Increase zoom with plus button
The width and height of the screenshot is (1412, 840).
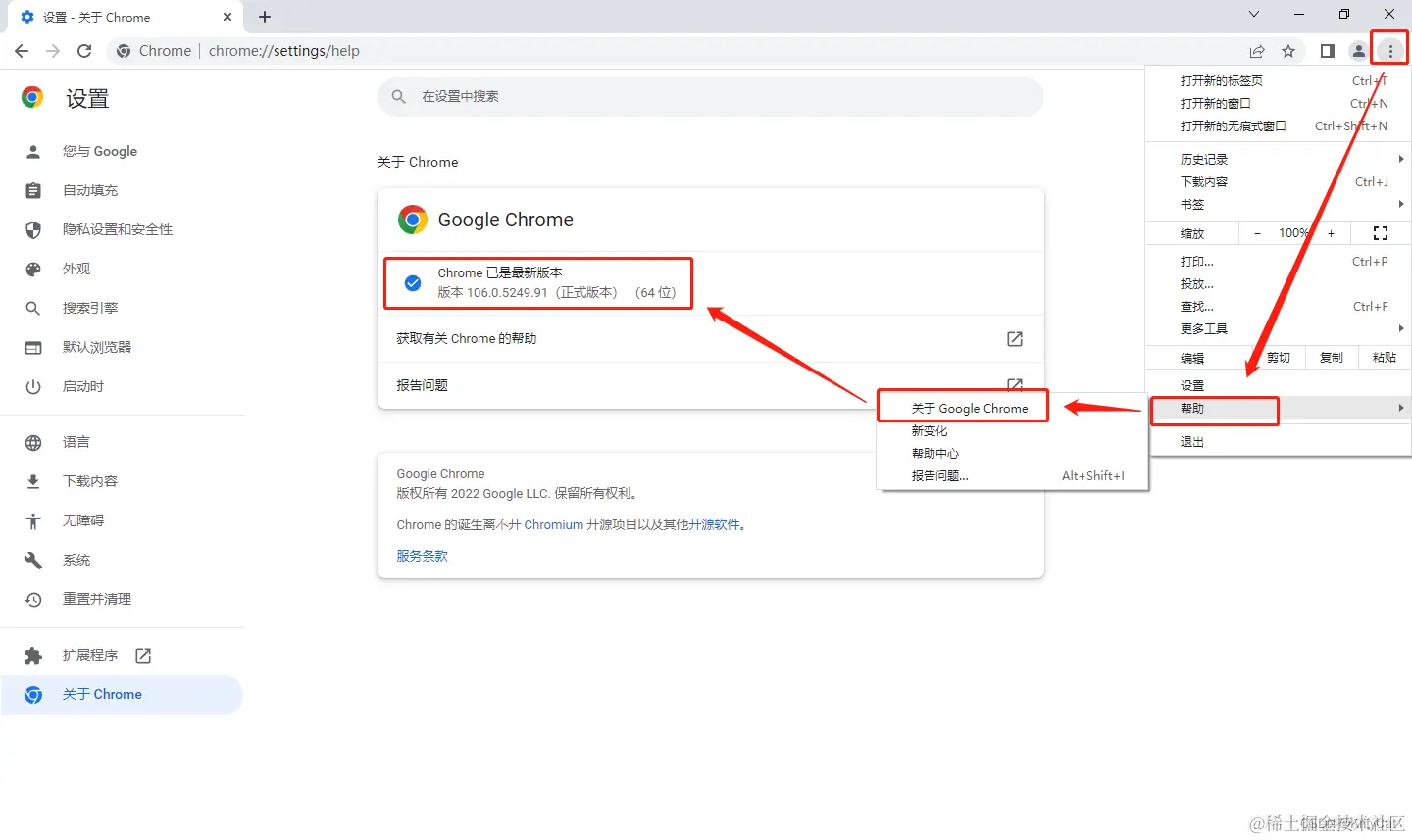pyautogui.click(x=1331, y=233)
